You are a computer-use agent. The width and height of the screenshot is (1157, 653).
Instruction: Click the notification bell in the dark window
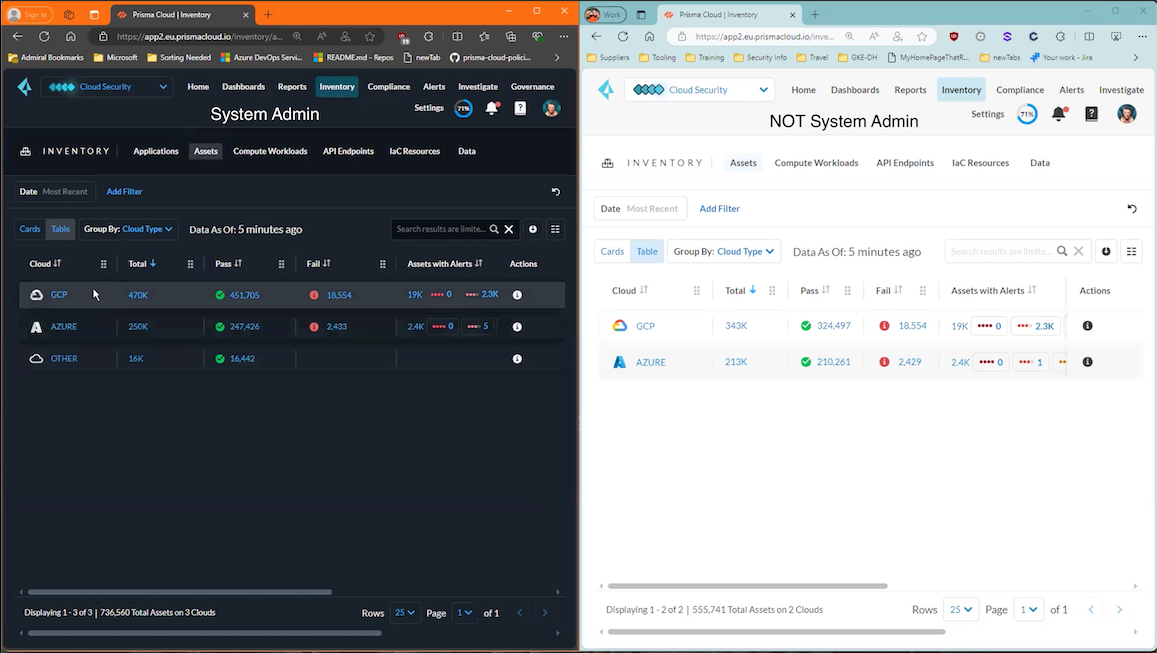[x=491, y=108]
